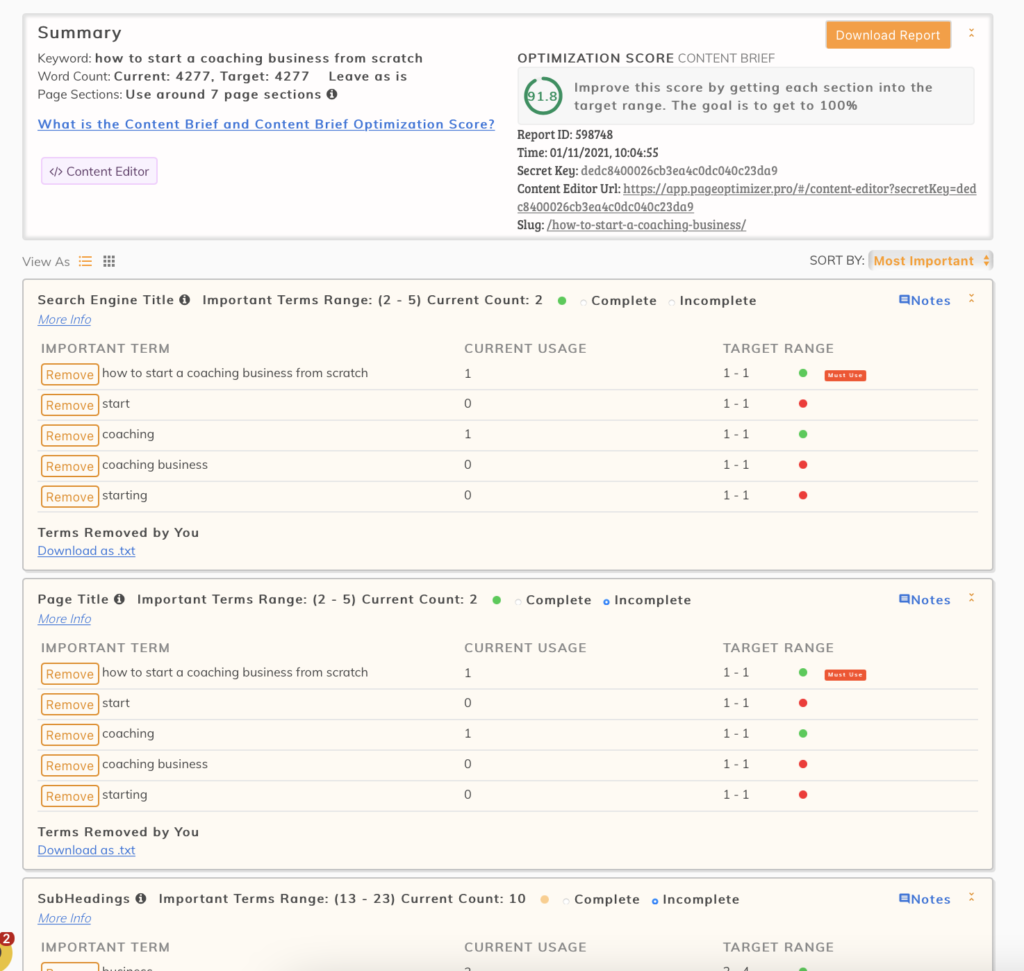Click info icon beside Search Engine Title
1024x971 pixels.
pyautogui.click(x=185, y=300)
